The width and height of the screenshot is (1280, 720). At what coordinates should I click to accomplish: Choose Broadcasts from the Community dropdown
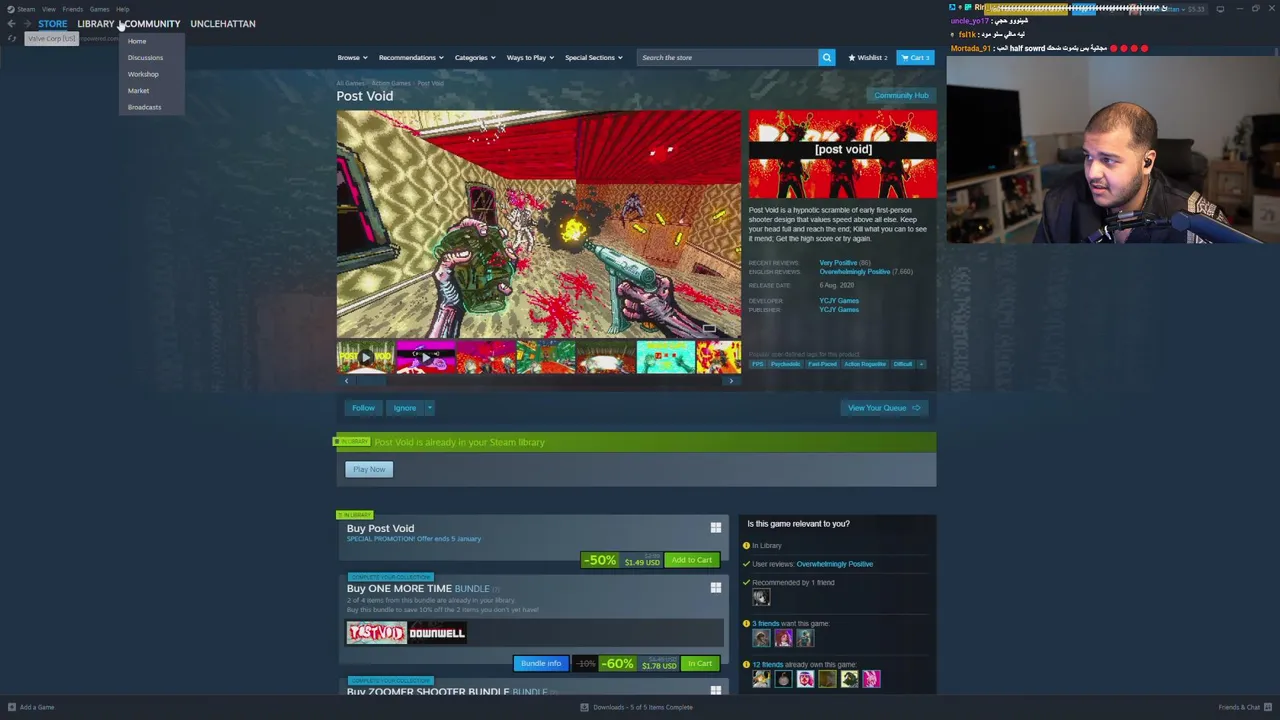(x=144, y=107)
